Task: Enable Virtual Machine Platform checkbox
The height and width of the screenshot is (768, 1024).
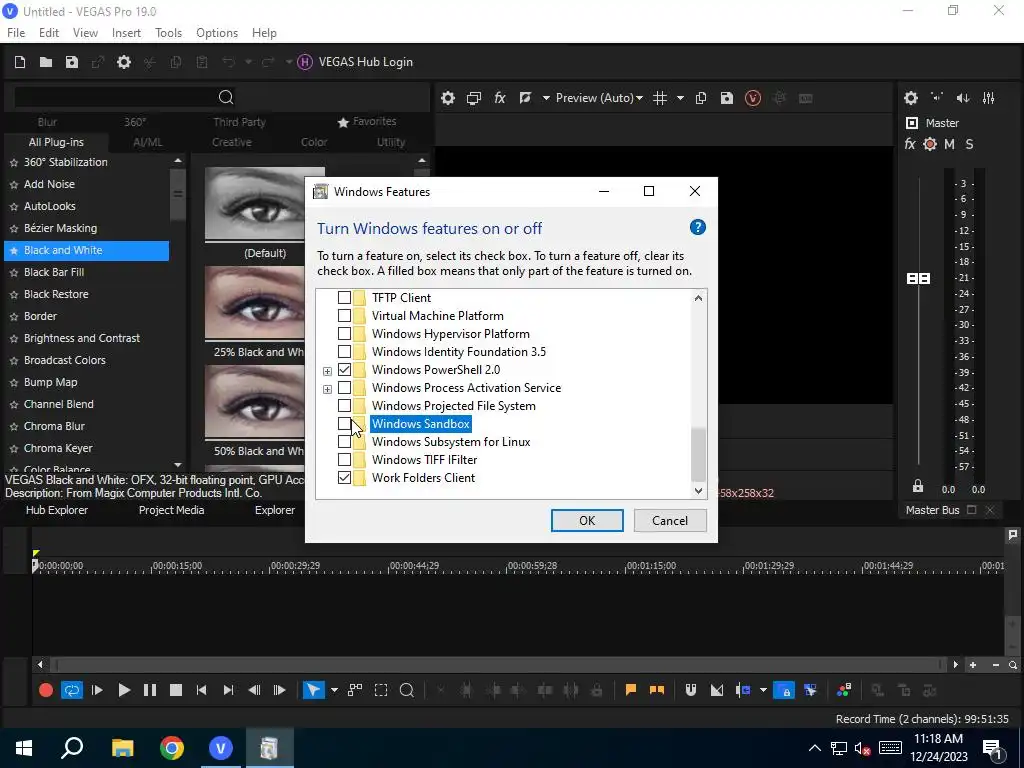Action: click(x=344, y=315)
